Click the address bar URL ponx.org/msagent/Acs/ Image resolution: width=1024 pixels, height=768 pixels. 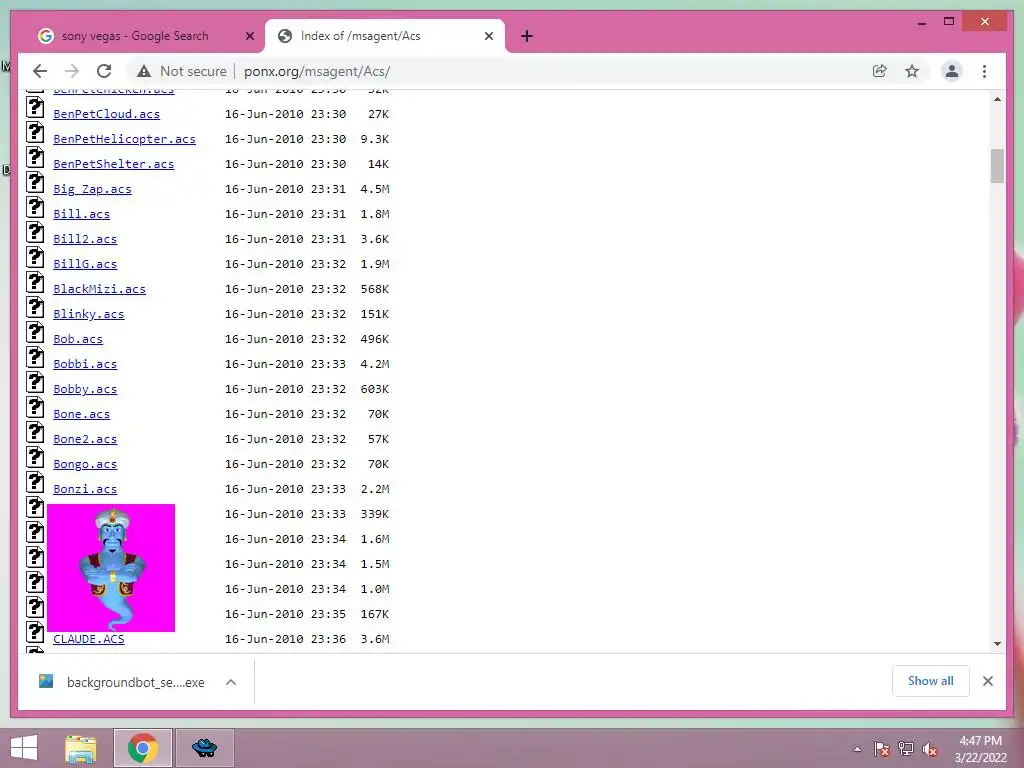tap(317, 71)
